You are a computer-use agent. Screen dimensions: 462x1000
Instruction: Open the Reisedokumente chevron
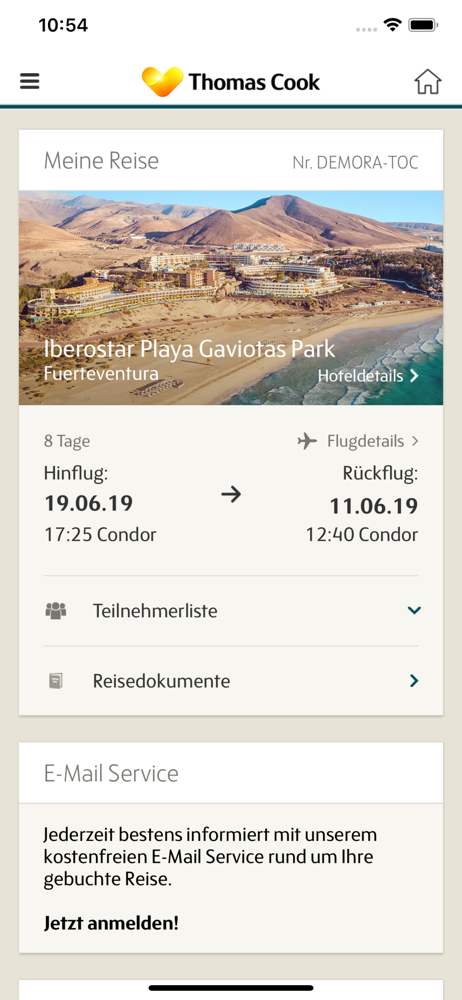[x=414, y=681]
